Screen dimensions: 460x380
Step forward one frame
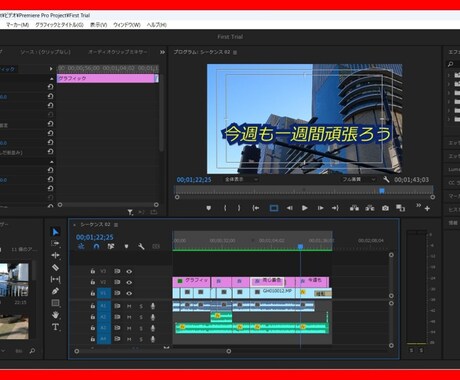[320, 208]
